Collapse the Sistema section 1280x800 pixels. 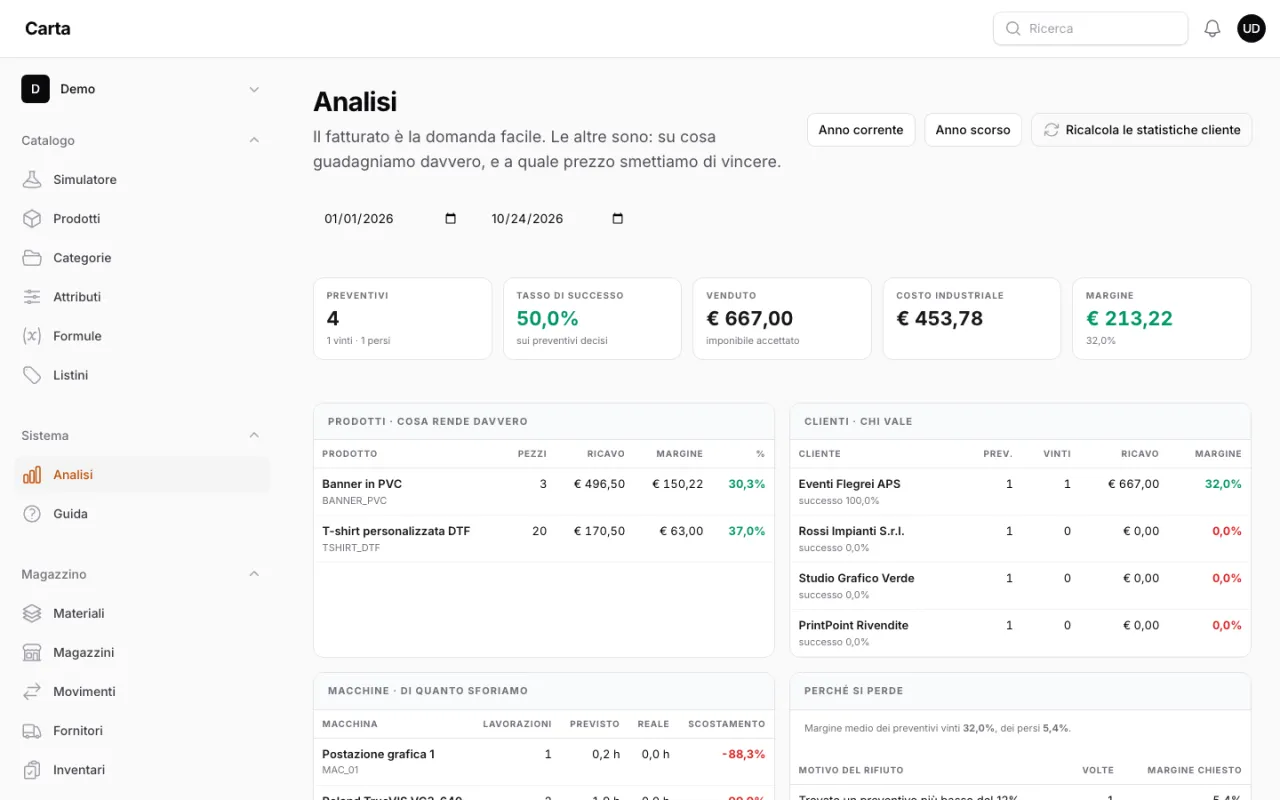tap(254, 436)
